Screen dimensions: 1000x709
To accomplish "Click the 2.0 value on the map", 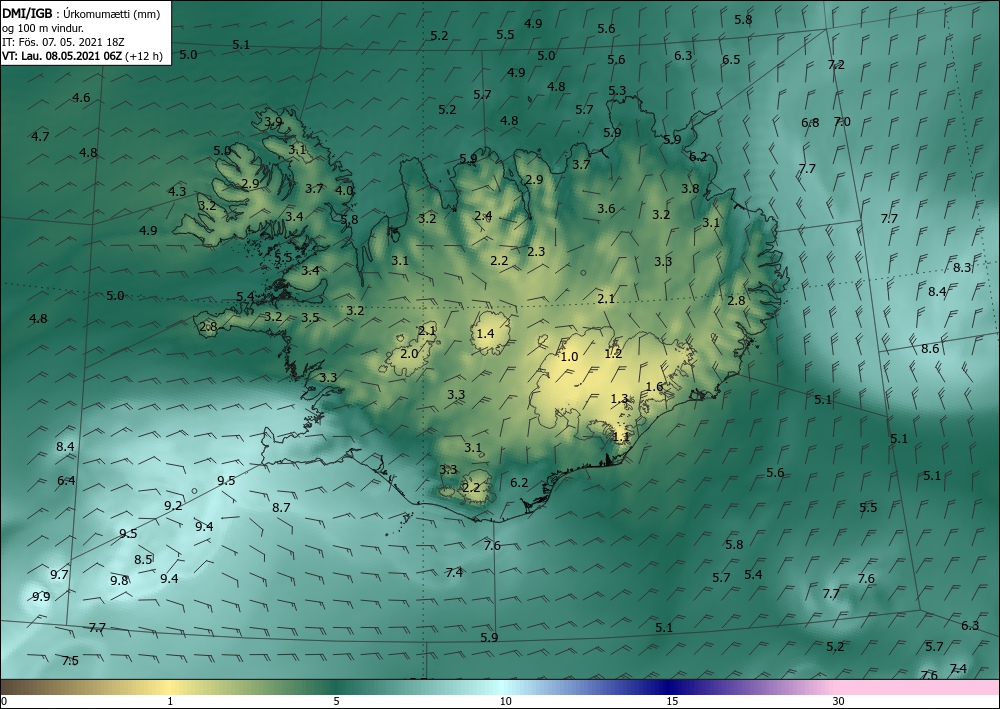I will pyautogui.click(x=409, y=353).
